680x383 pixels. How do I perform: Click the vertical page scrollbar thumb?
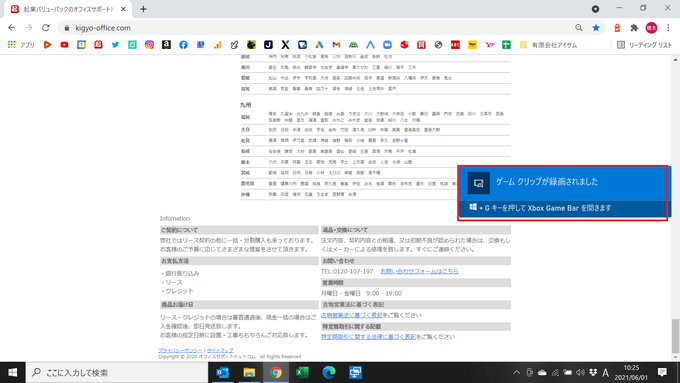675,336
